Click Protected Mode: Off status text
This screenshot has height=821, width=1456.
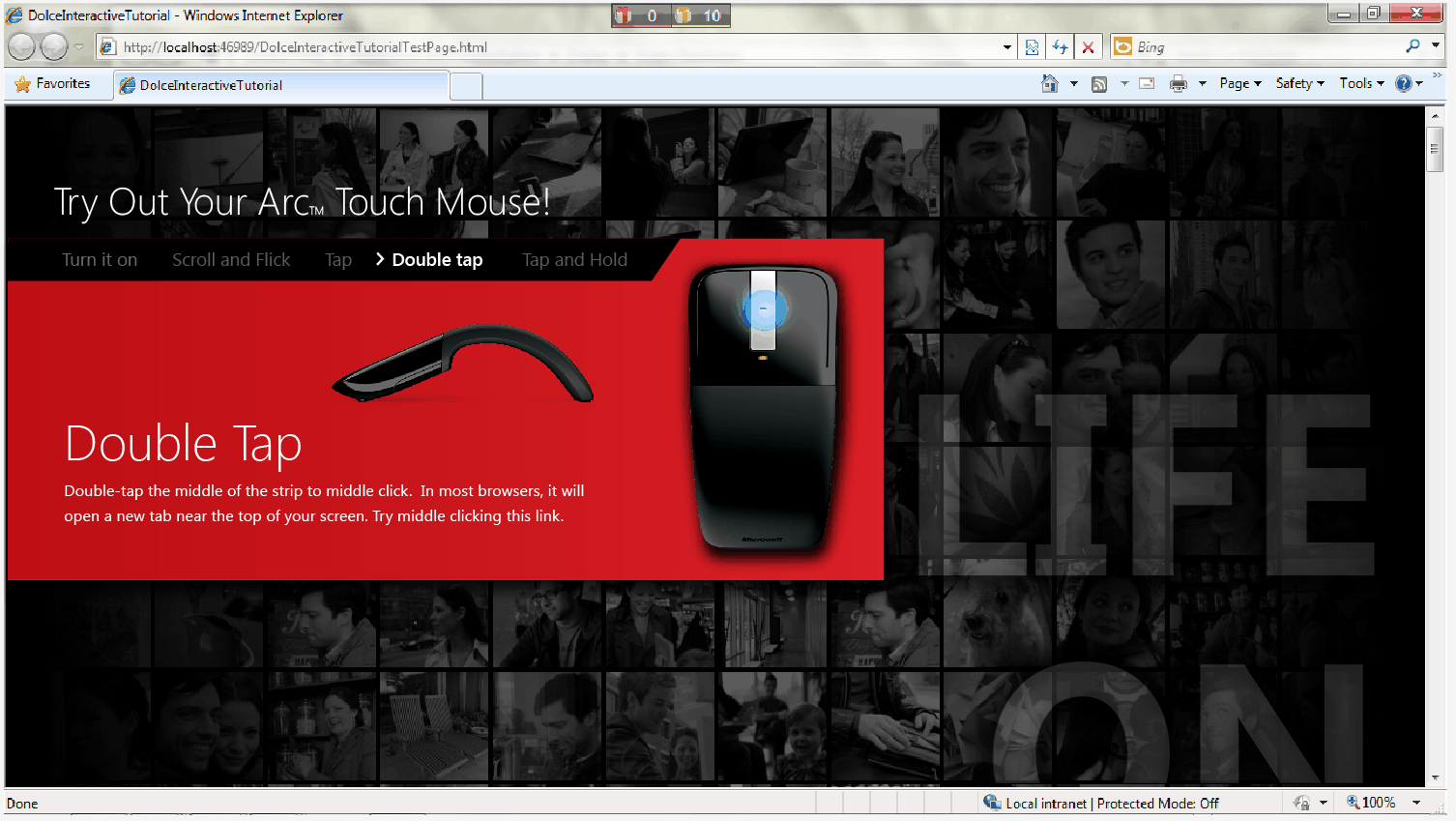pos(1158,804)
